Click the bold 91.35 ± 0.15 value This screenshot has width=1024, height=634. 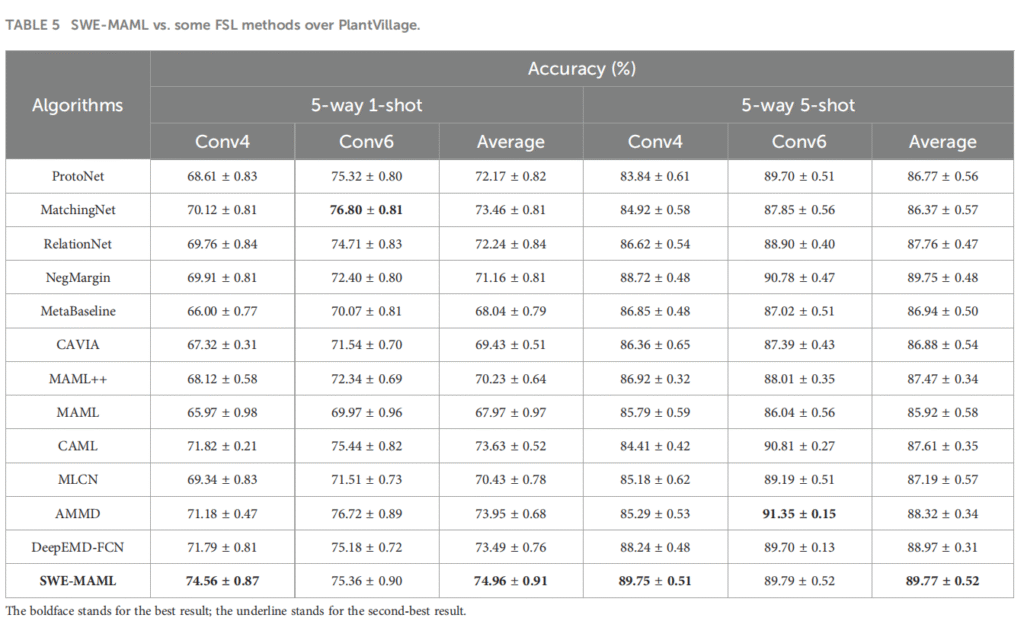tap(799, 513)
